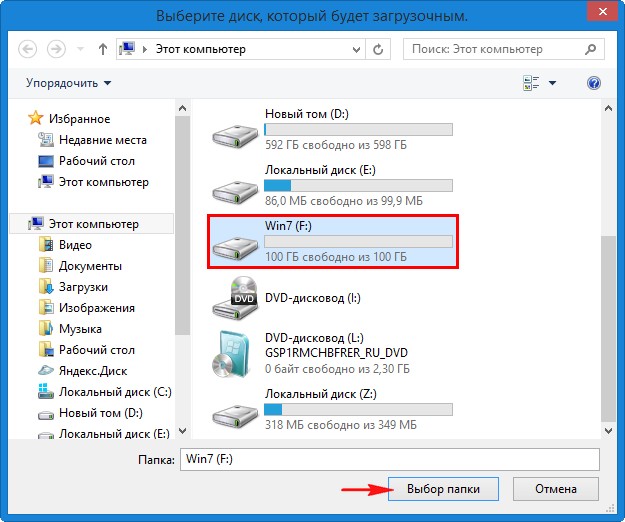Click the Избранное star icon
The height and width of the screenshot is (522, 625).
[x=35, y=118]
